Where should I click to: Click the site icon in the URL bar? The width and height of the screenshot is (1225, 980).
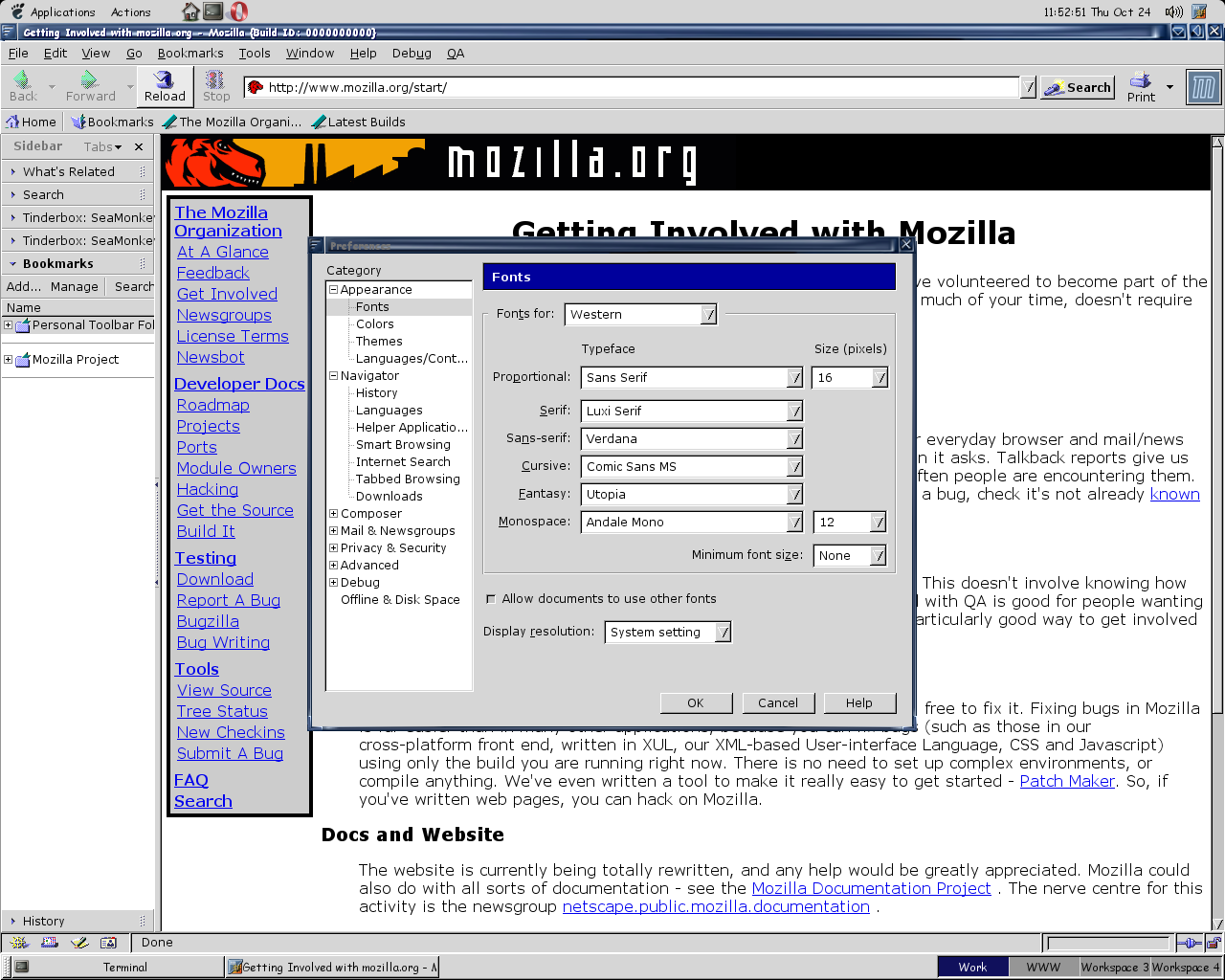pos(255,87)
